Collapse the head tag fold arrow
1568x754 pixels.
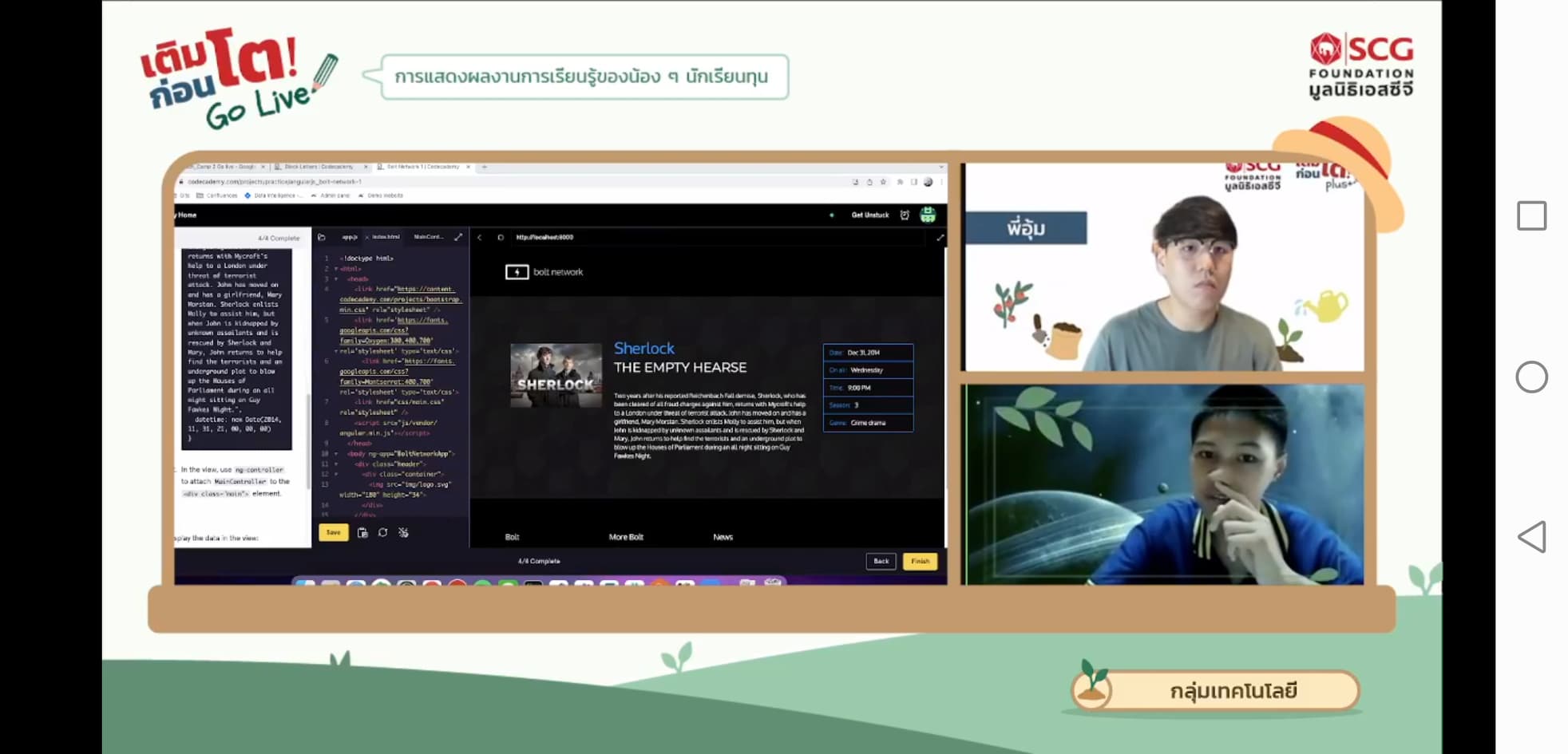[336, 279]
